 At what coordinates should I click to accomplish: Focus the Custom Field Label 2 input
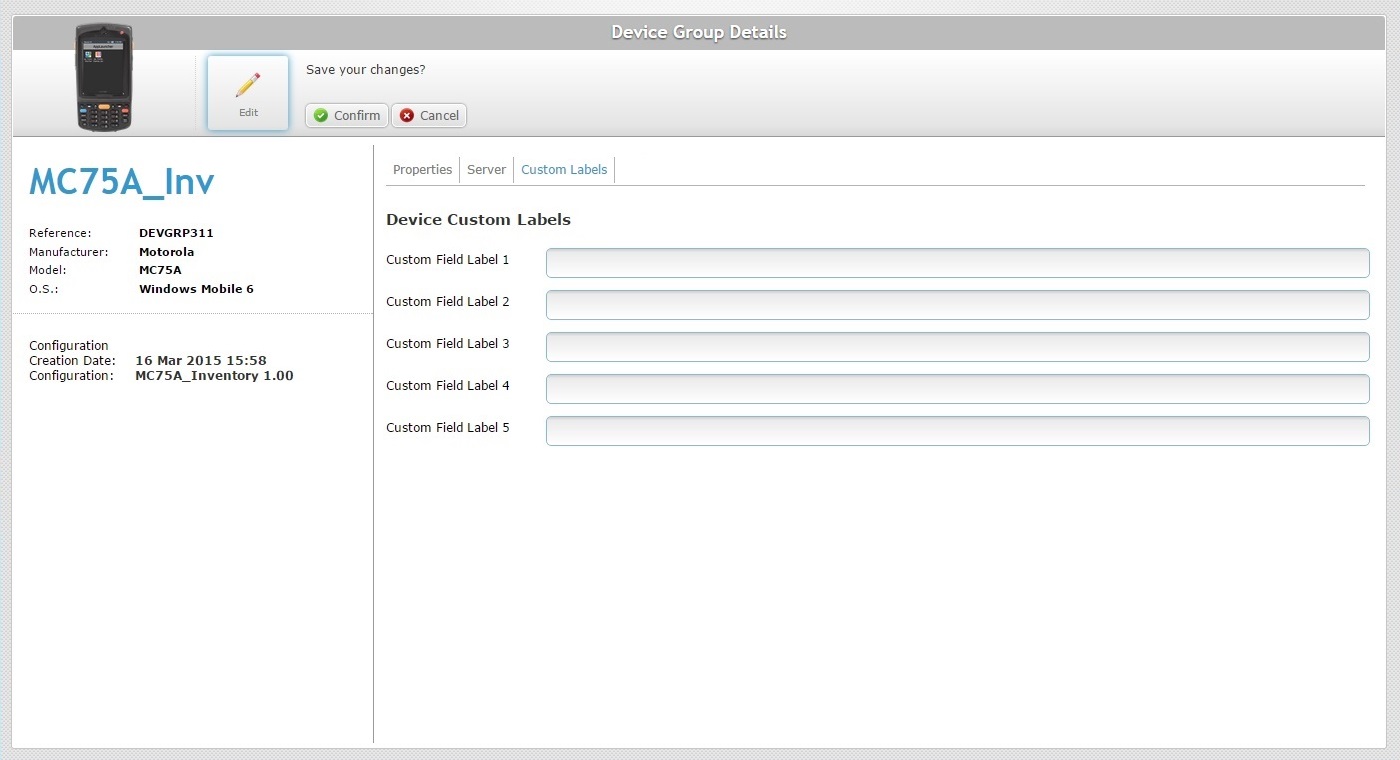point(957,305)
